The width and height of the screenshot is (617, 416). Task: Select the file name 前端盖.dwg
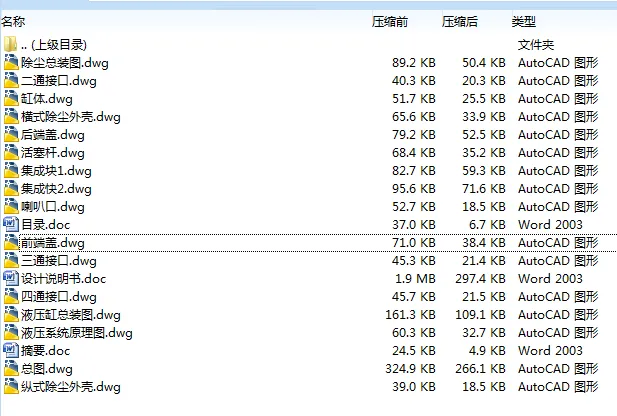(53, 242)
